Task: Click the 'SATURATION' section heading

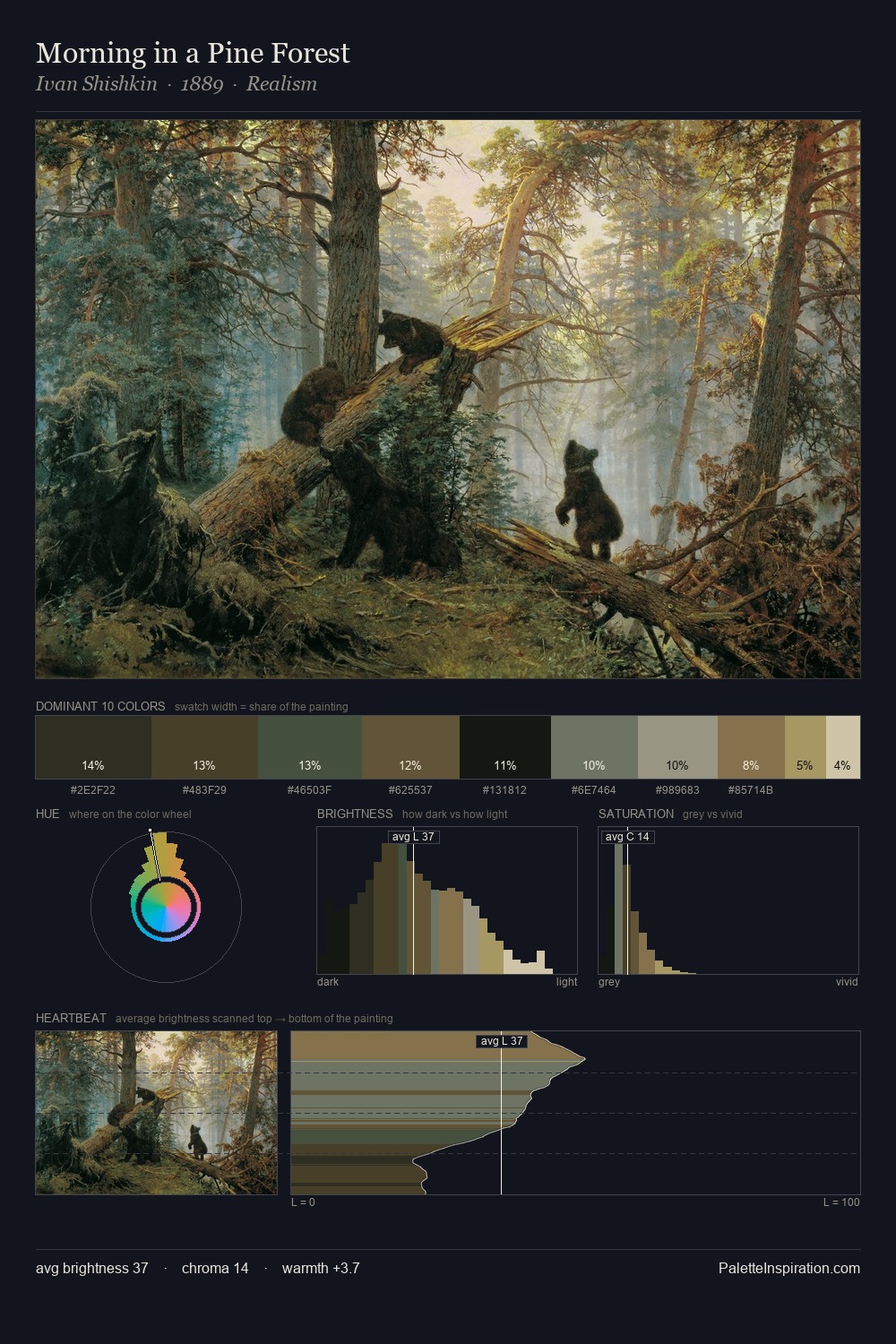Action: [636, 814]
